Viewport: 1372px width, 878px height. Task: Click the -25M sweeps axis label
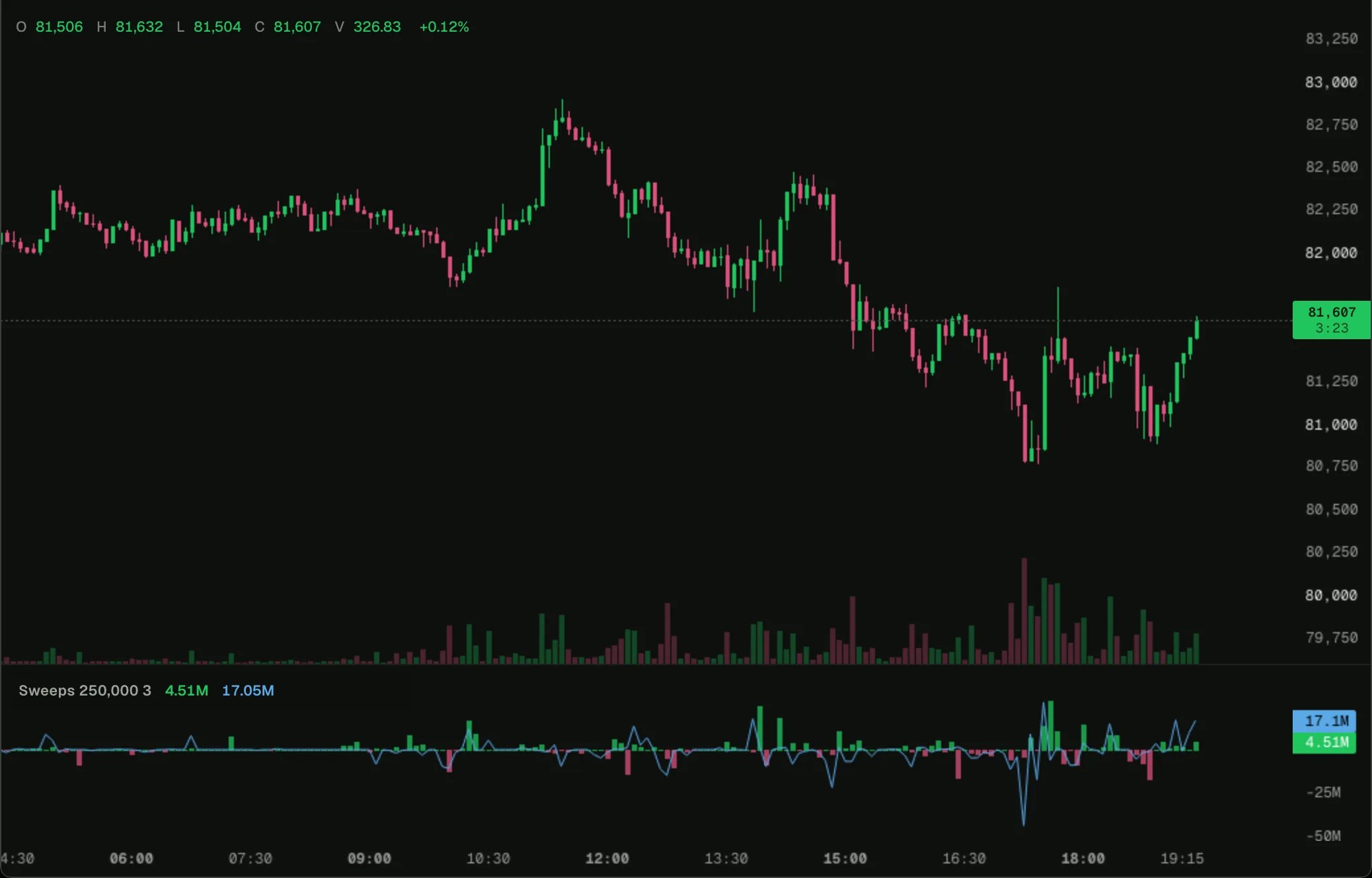pyautogui.click(x=1323, y=792)
